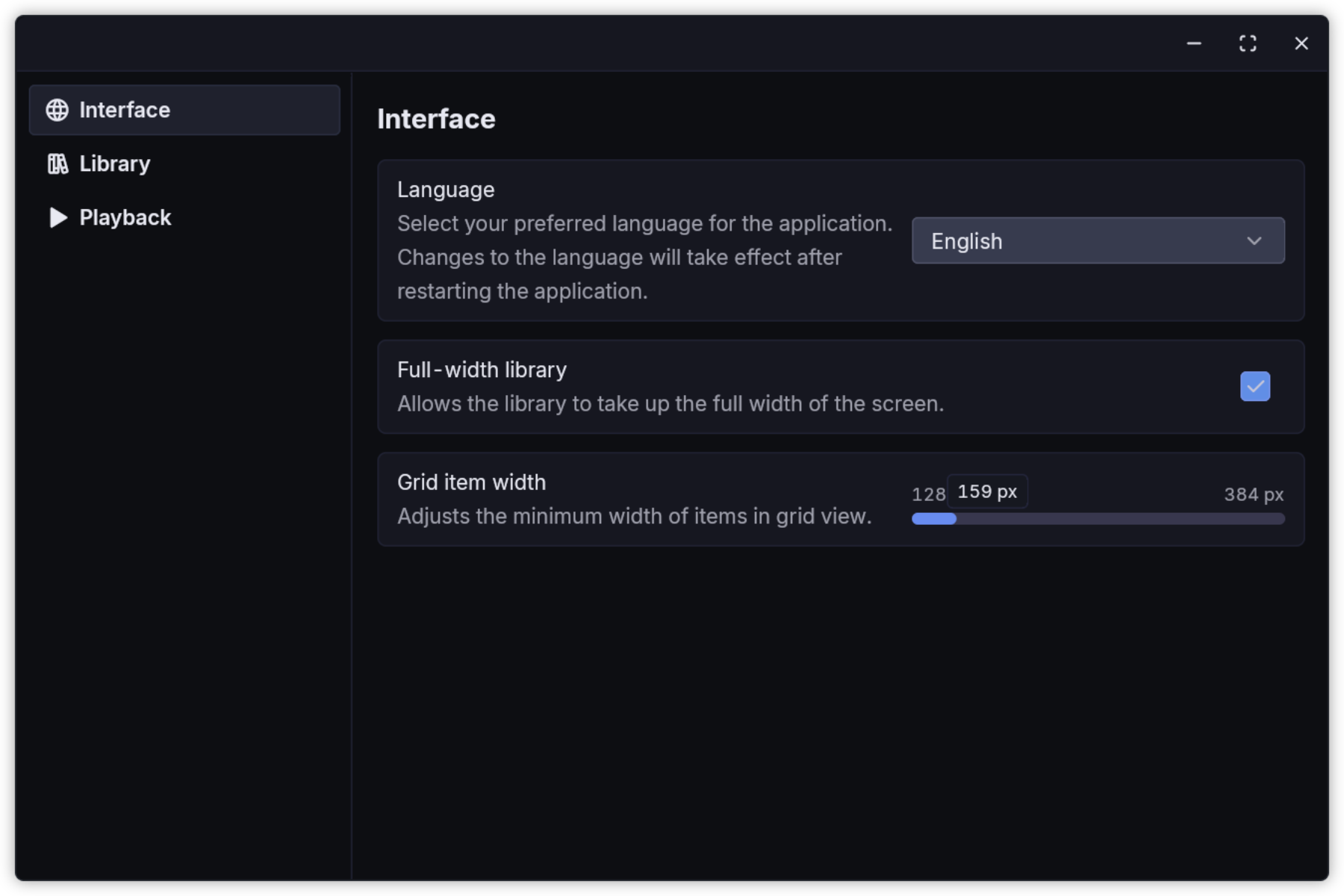Switch to the Library settings section
Screen dimensions: 1344x896
tap(113, 164)
